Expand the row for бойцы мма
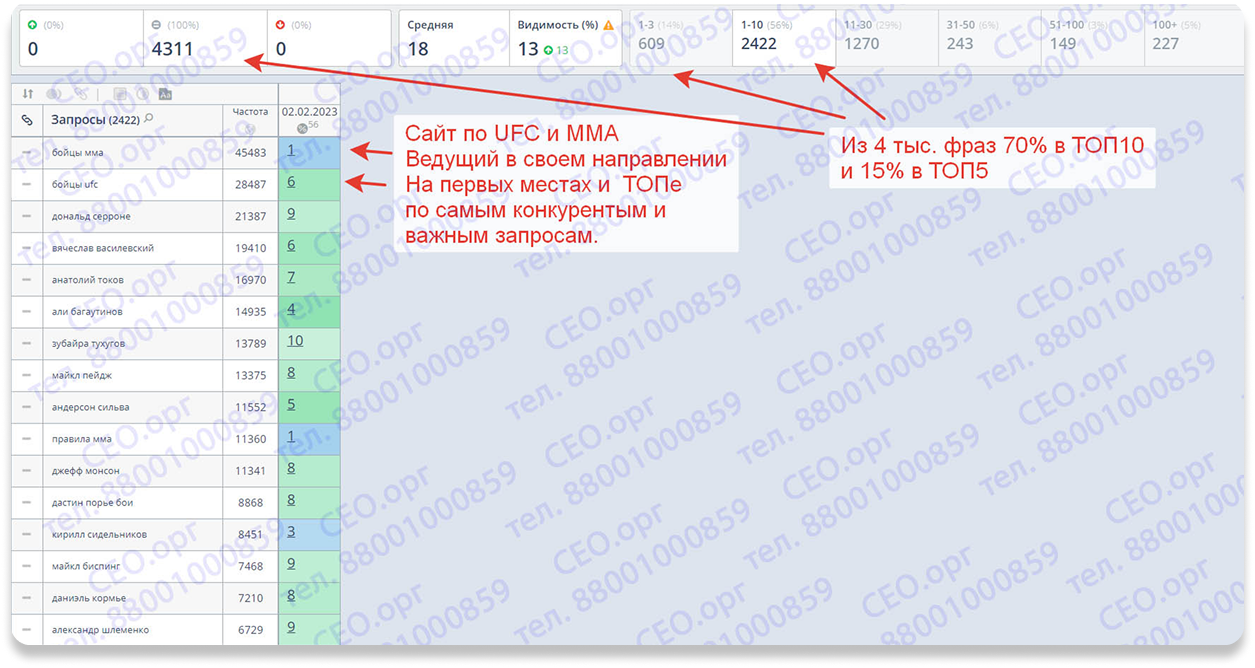The width and height of the screenshot is (1255, 668). (29, 153)
